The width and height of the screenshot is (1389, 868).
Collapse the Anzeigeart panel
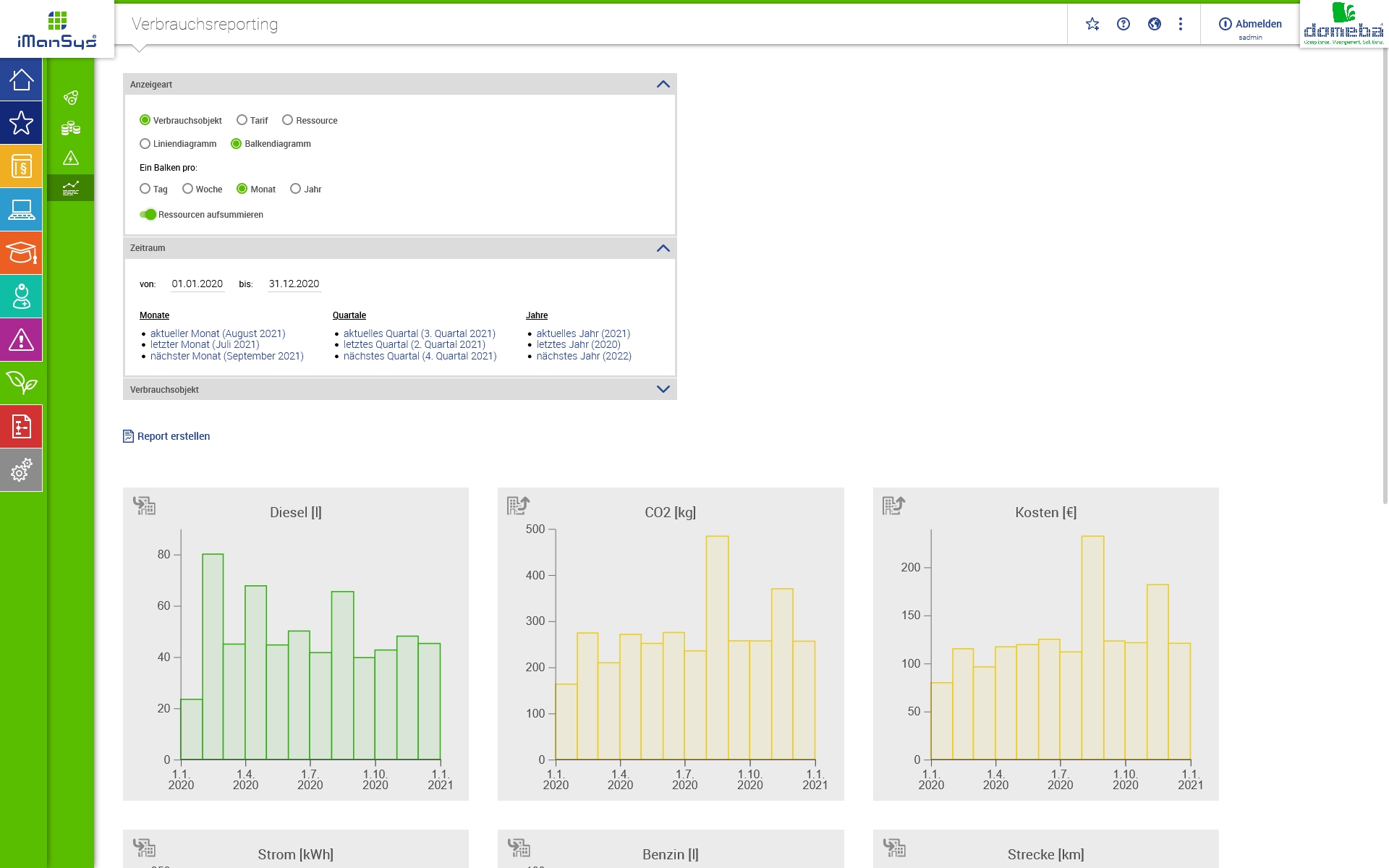[x=663, y=85]
